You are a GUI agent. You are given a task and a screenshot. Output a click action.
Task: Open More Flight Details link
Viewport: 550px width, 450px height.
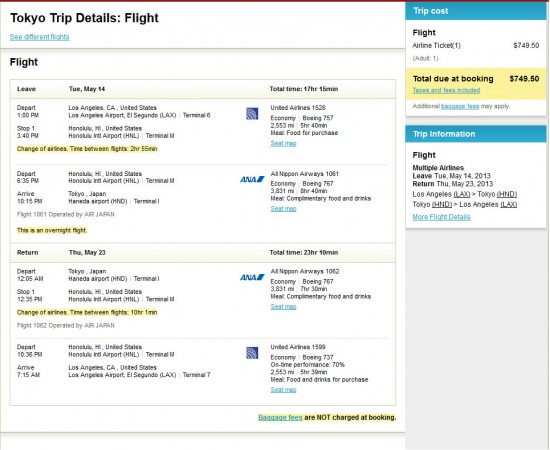pos(441,217)
